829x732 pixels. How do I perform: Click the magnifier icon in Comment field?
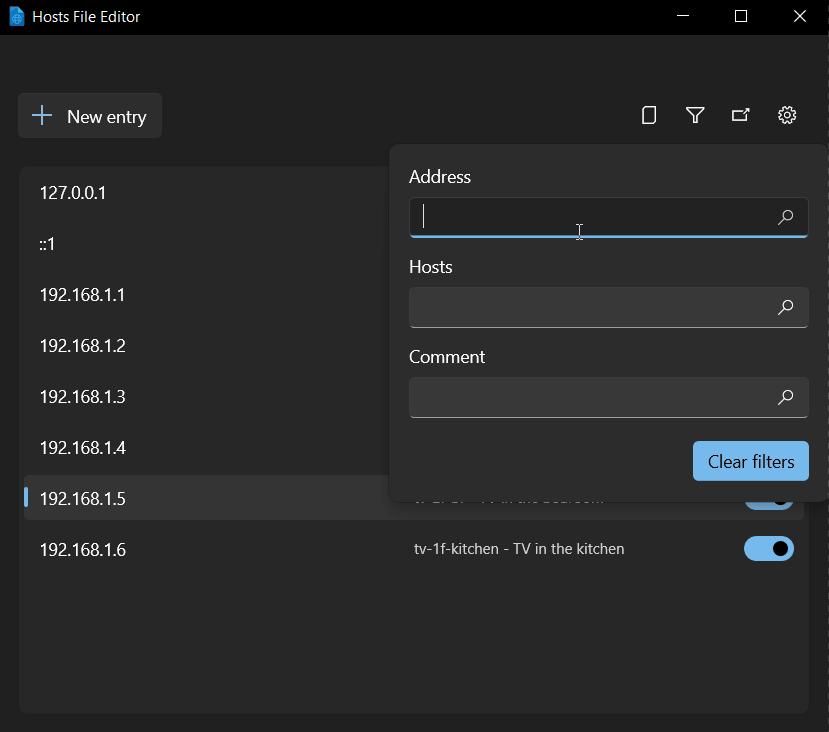(786, 397)
